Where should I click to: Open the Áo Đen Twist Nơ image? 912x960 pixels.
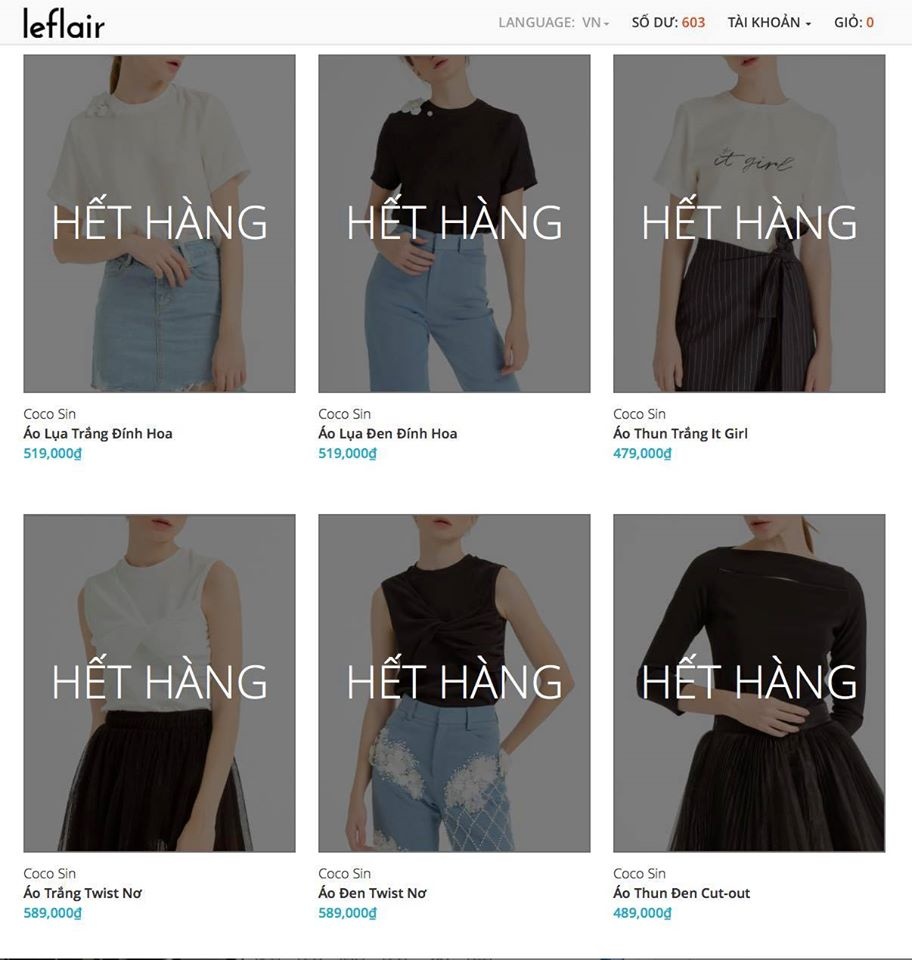[454, 683]
